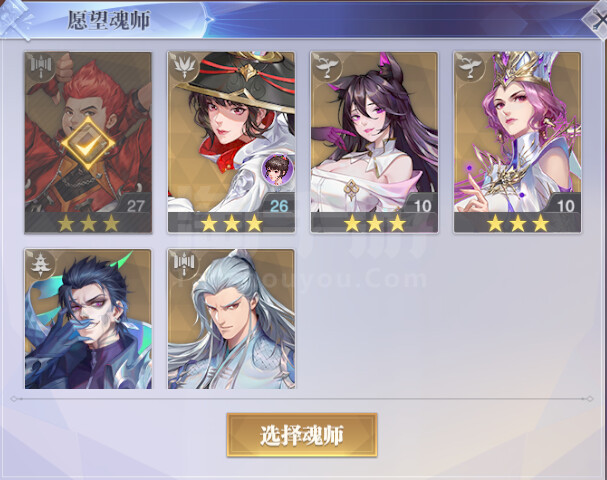The image size is (607, 480).
Task: Click the class emblem on black-hat girl card
Action: pos(183,67)
